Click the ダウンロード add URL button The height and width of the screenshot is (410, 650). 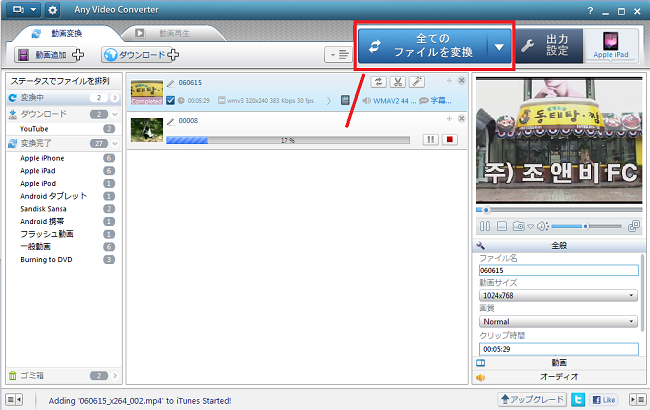tap(141, 55)
